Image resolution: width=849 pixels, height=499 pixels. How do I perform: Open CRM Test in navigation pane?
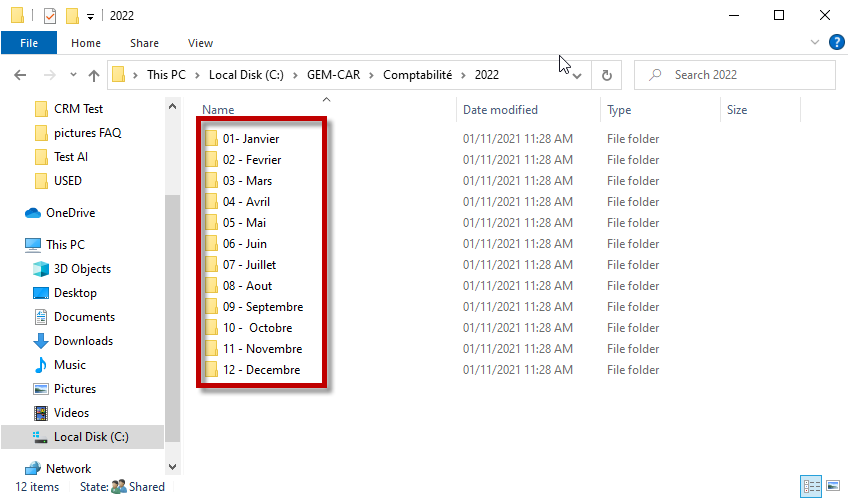[78, 109]
